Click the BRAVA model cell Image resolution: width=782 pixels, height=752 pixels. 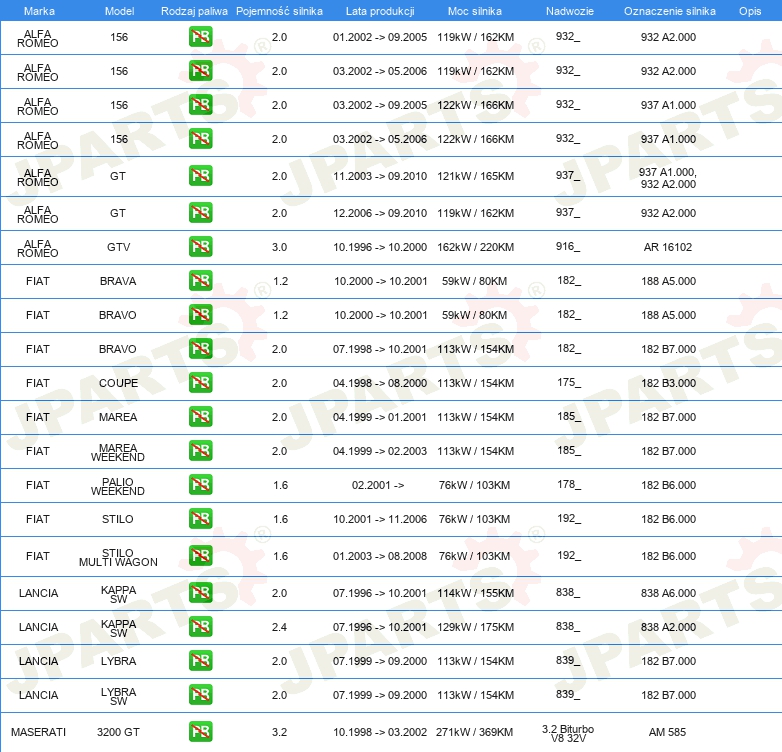point(118,281)
